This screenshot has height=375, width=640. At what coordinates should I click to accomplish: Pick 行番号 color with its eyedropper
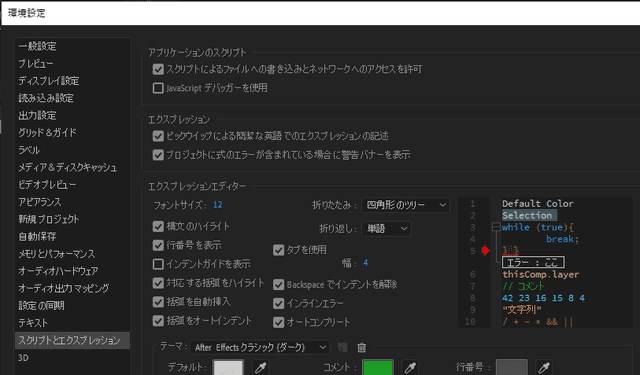[x=544, y=368]
